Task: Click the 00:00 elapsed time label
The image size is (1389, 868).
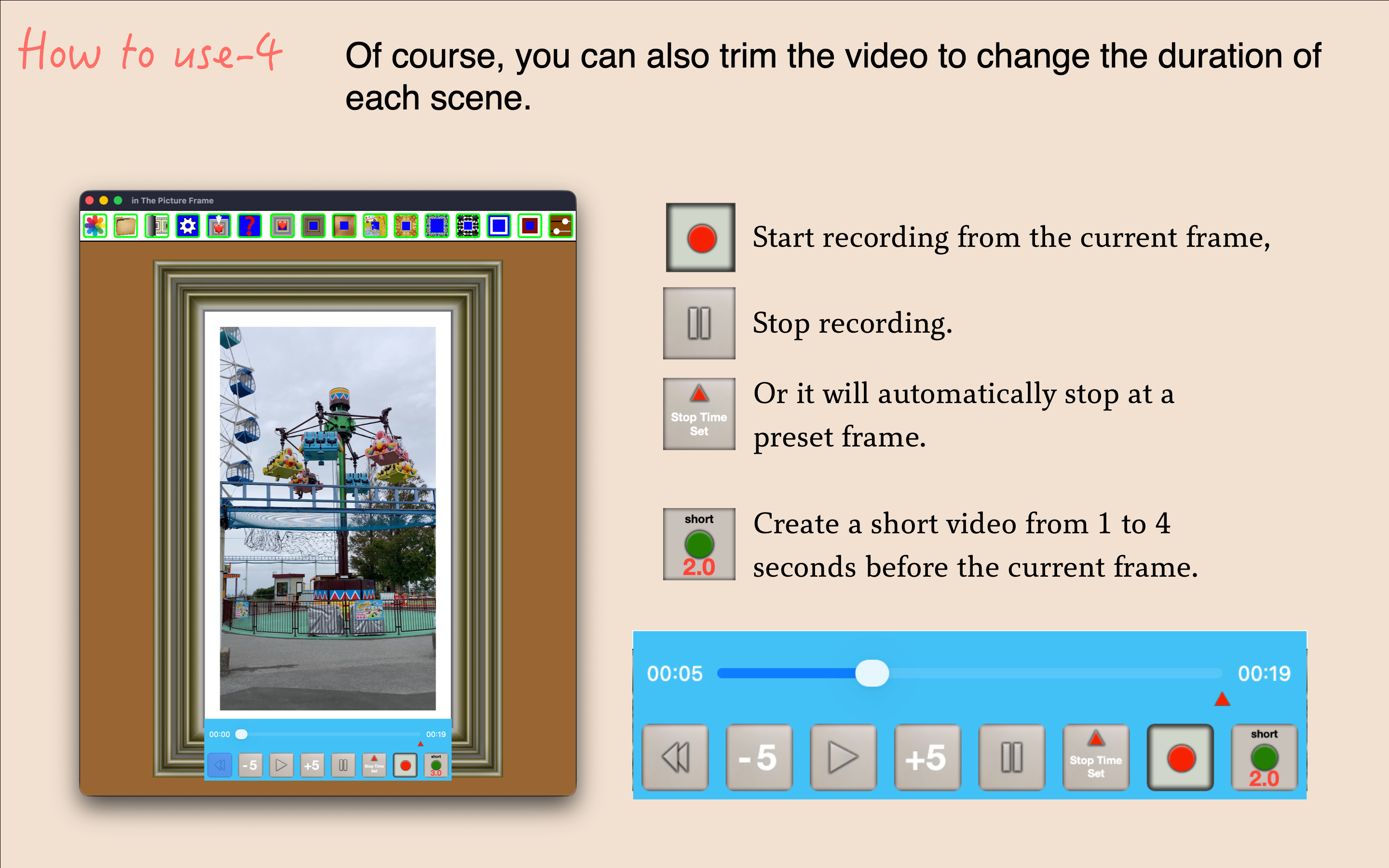Action: coord(219,734)
